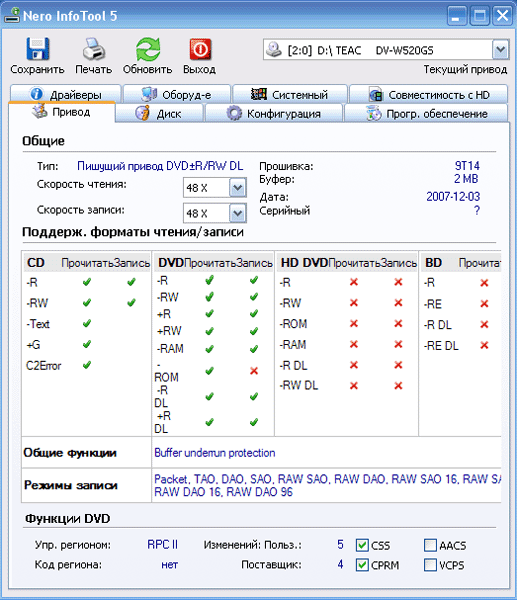Click the gear icon on the Конфигурация tab
This screenshot has height=600, width=517.
point(234,113)
